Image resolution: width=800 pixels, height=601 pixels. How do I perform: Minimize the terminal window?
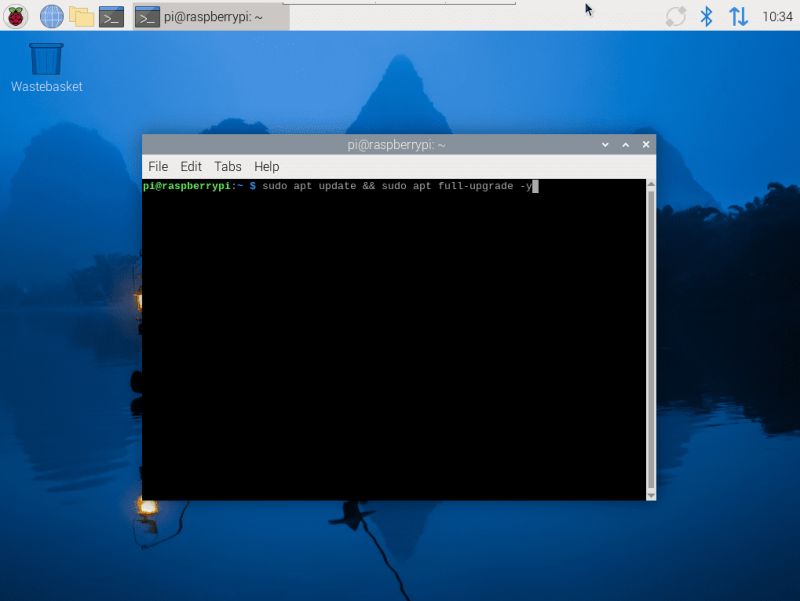pyautogui.click(x=604, y=144)
